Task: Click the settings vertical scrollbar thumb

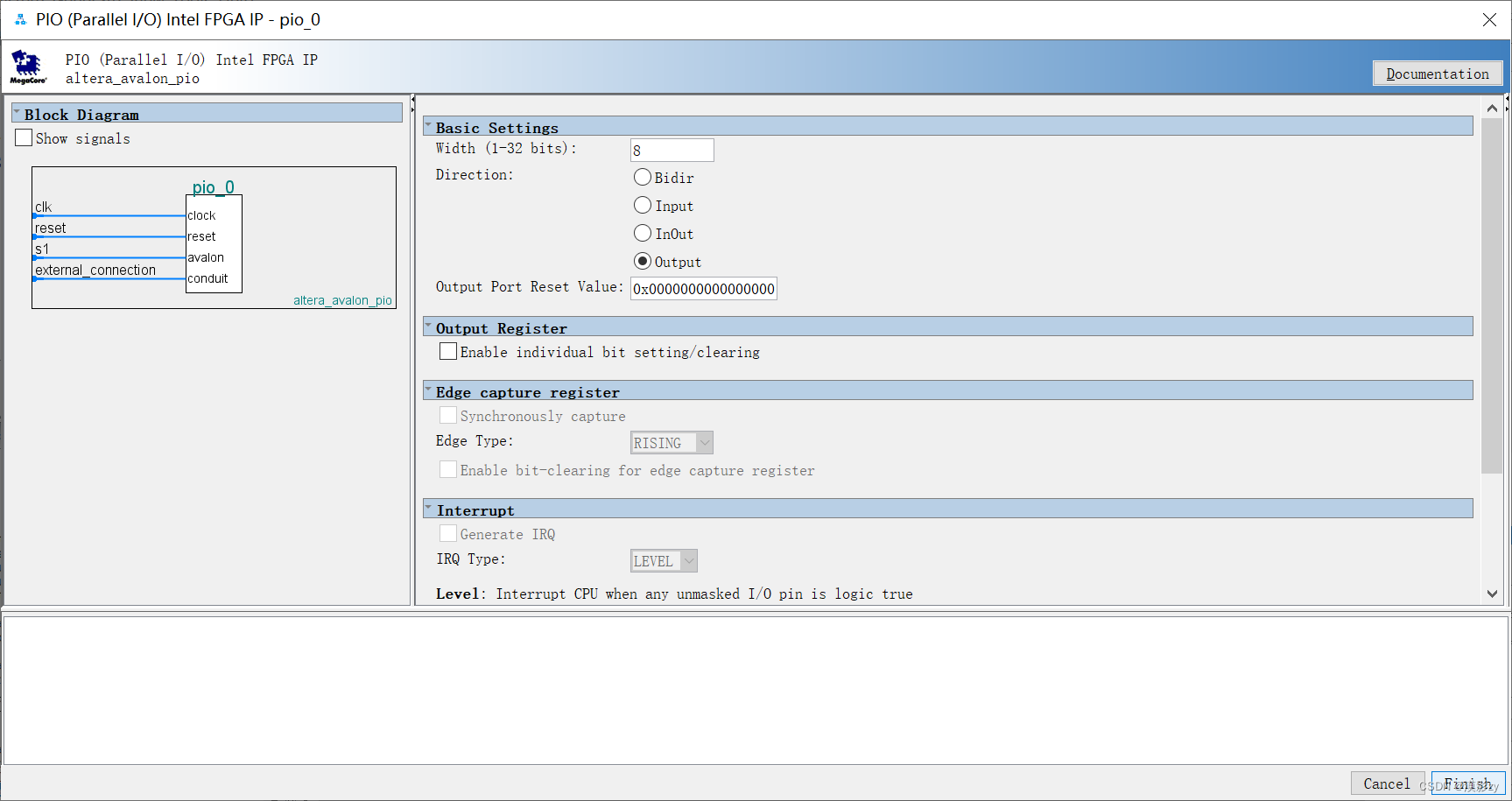Action: 1493,296
